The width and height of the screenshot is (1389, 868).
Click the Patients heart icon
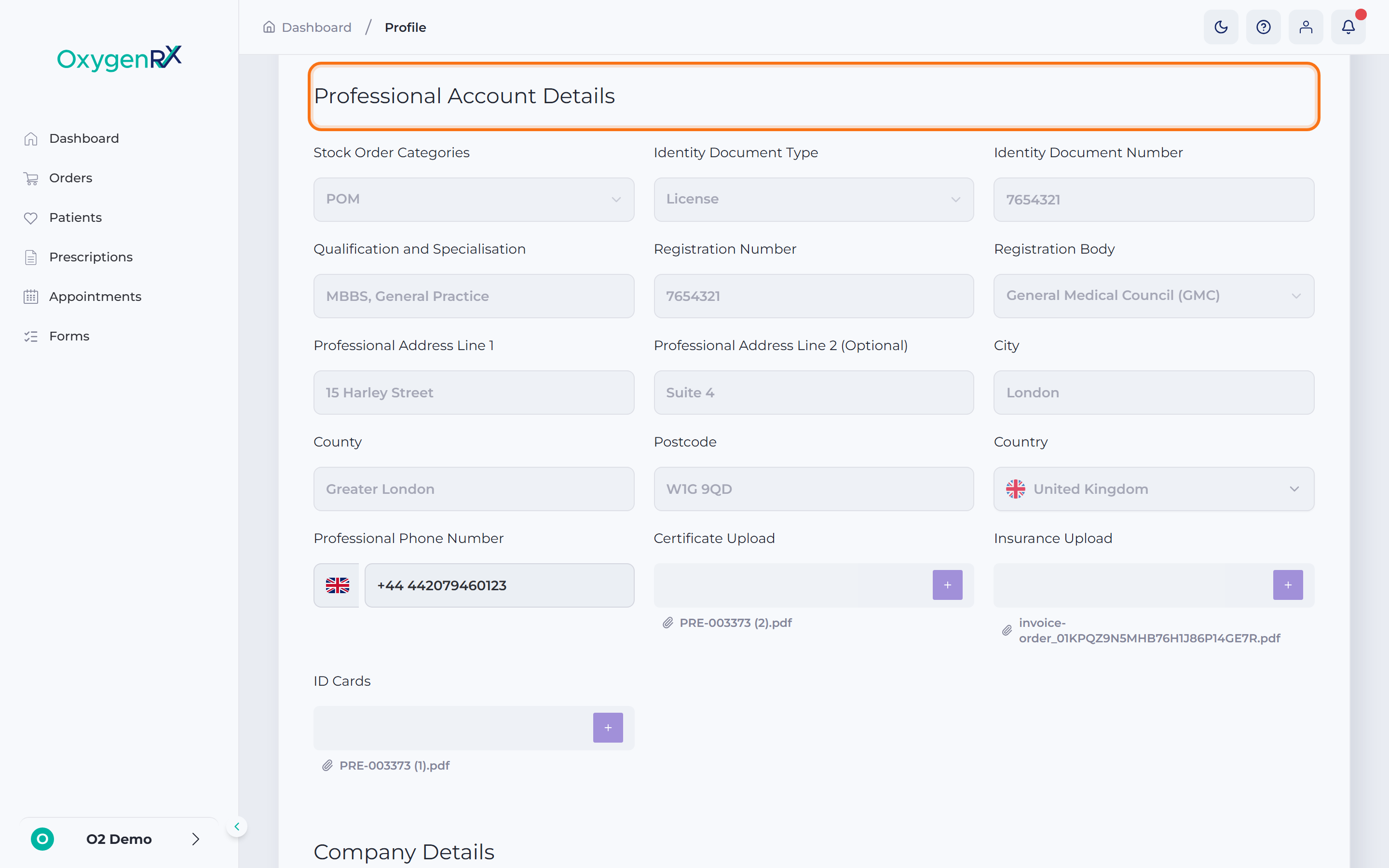pos(31,218)
